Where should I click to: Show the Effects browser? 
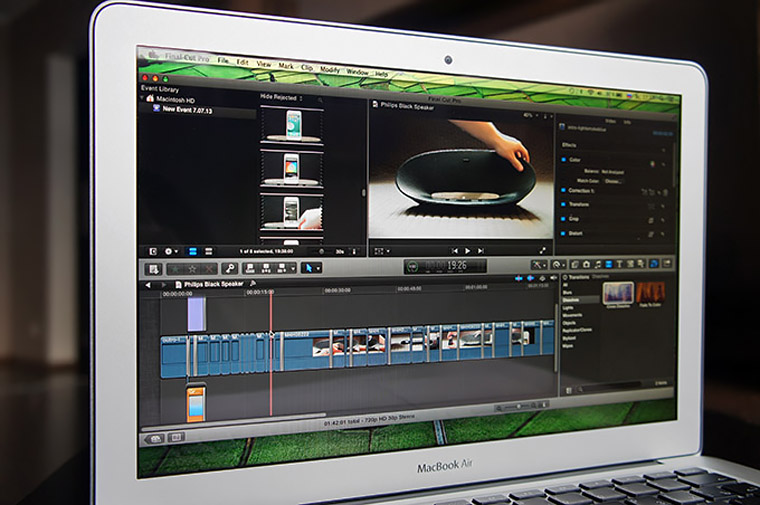(x=575, y=264)
